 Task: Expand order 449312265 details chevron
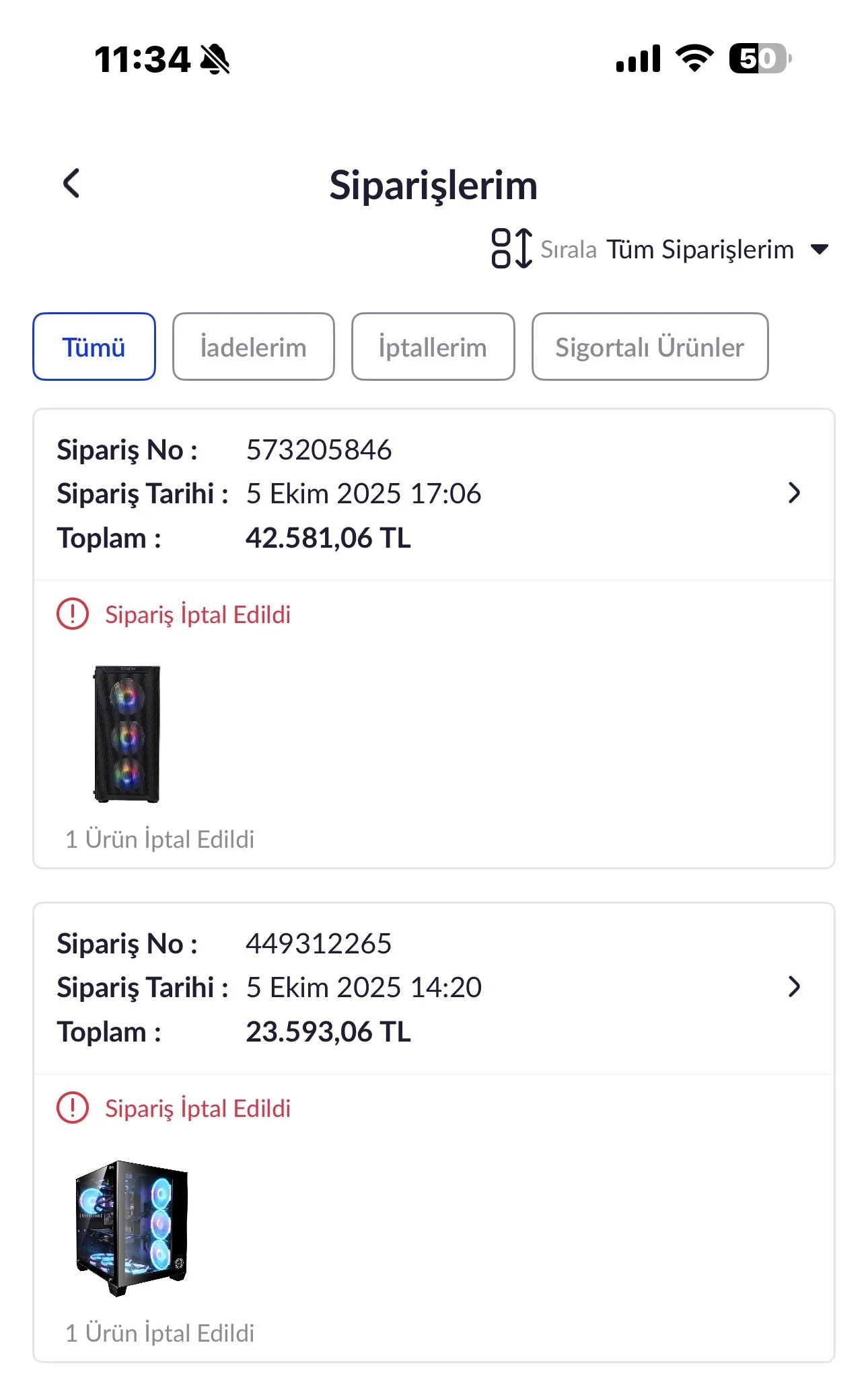tap(794, 987)
